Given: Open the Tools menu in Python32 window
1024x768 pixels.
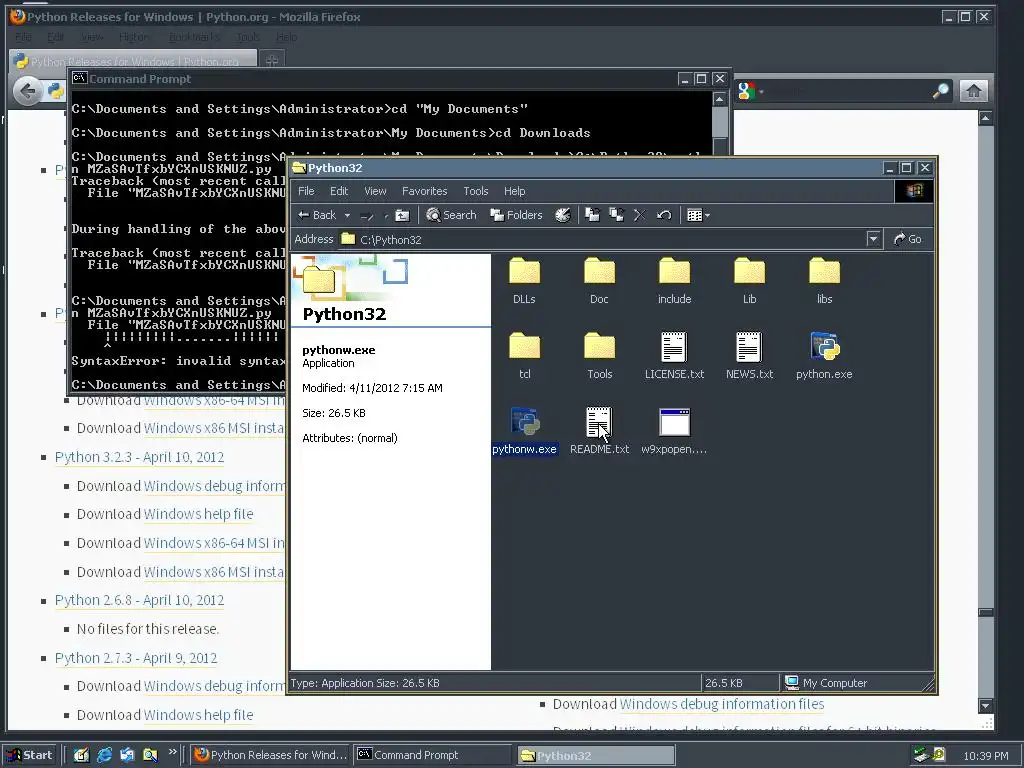Looking at the screenshot, I should point(476,191).
